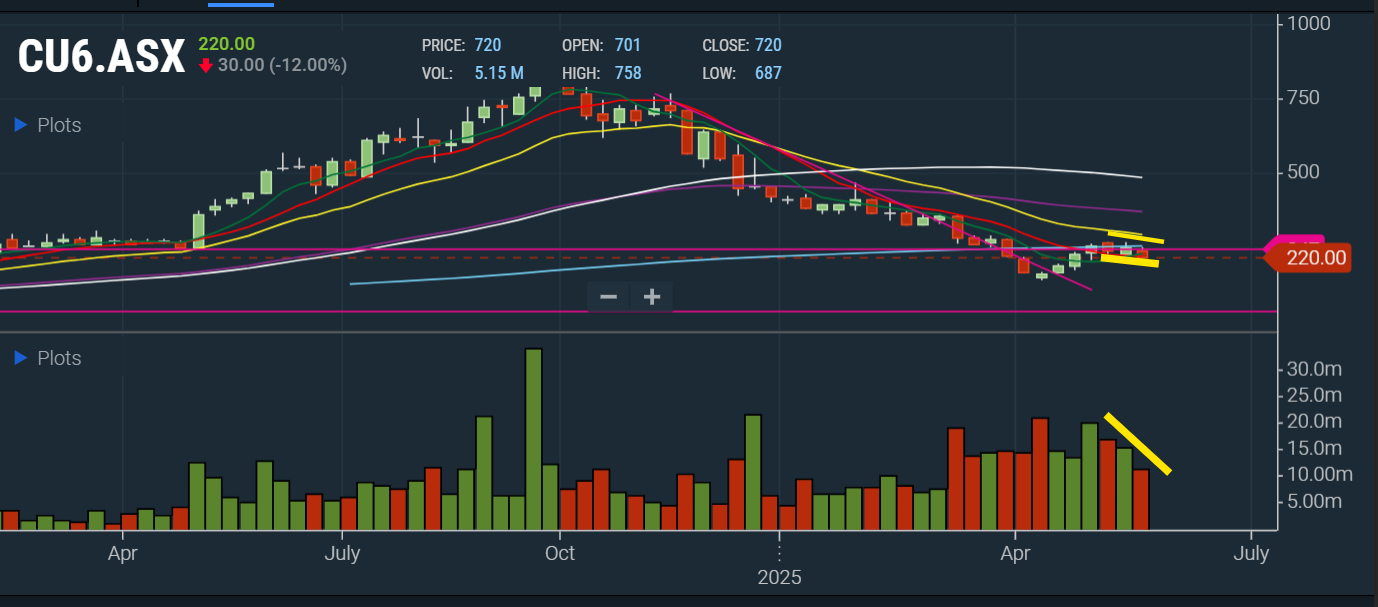Screen dimensions: 1378x607
Task: Click the PRICE: 720 readout
Action: tap(461, 45)
